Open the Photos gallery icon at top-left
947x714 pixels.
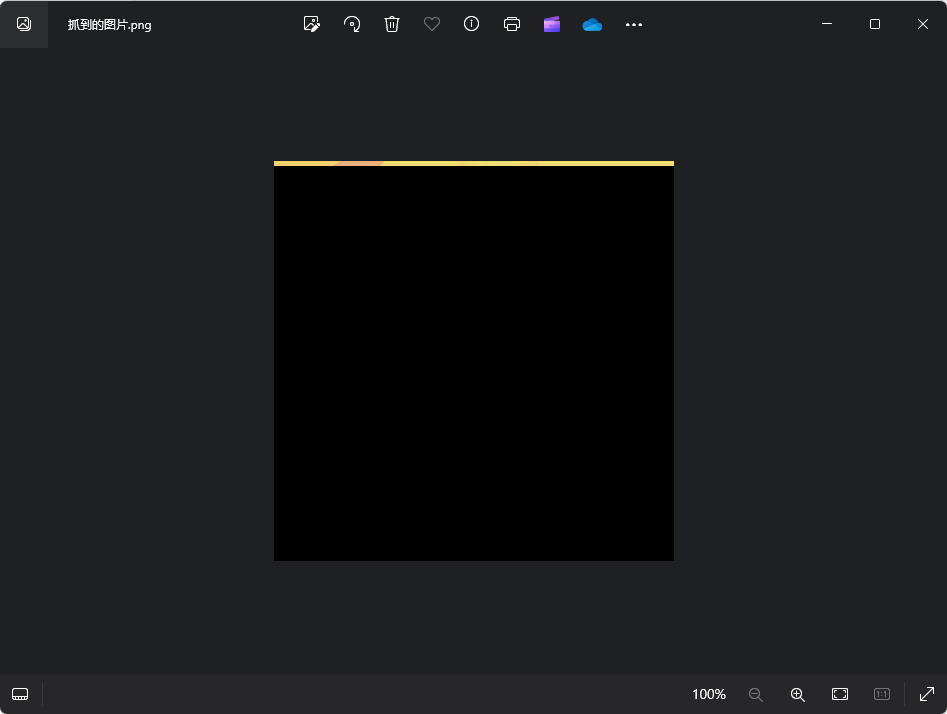[x=24, y=24]
